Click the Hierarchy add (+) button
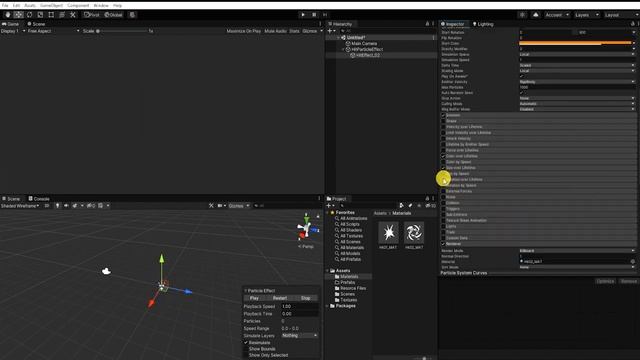This screenshot has width=640, height=360. [x=331, y=31]
